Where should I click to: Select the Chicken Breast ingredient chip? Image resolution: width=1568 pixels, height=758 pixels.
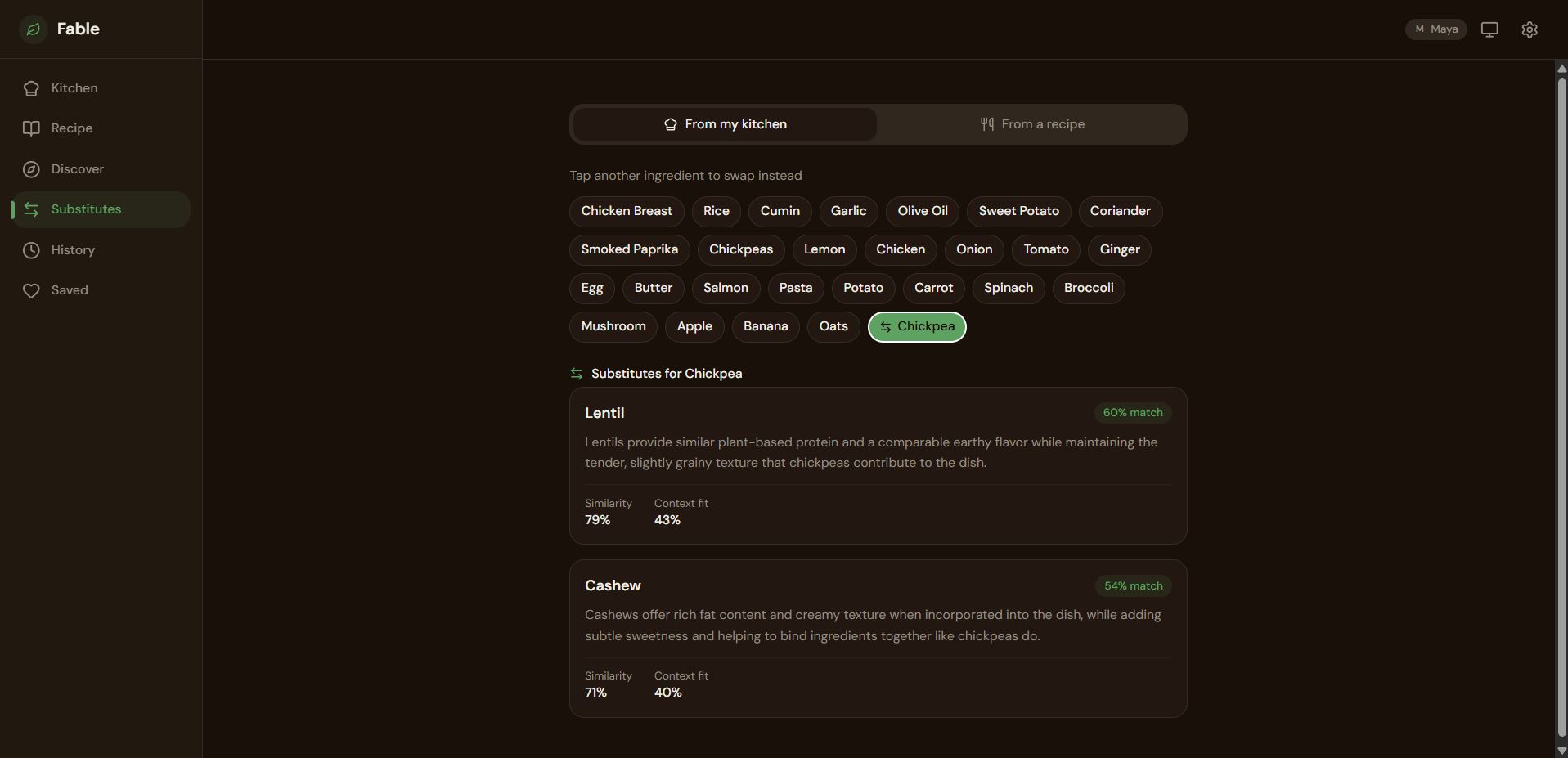click(x=627, y=211)
